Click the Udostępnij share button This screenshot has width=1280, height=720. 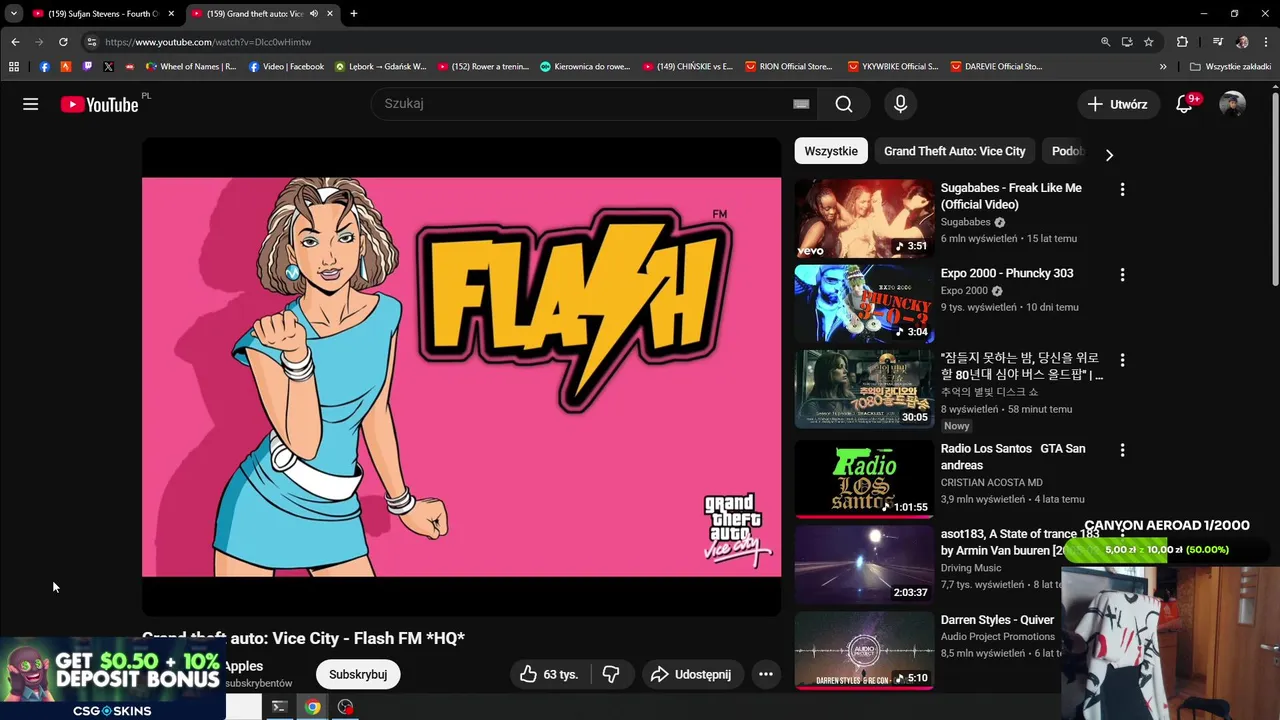[x=691, y=674]
